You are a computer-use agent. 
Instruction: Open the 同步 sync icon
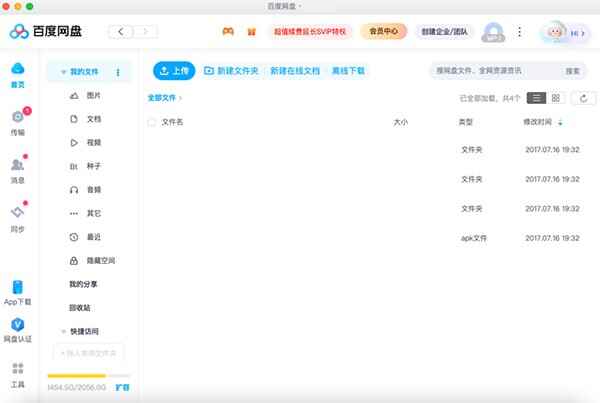point(17,212)
